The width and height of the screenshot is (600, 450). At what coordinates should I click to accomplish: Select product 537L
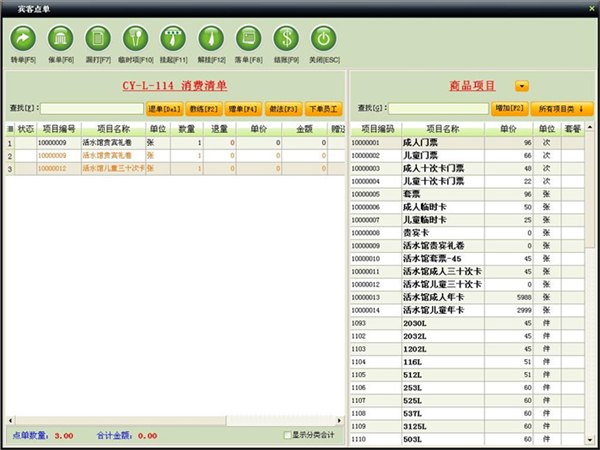(467, 413)
